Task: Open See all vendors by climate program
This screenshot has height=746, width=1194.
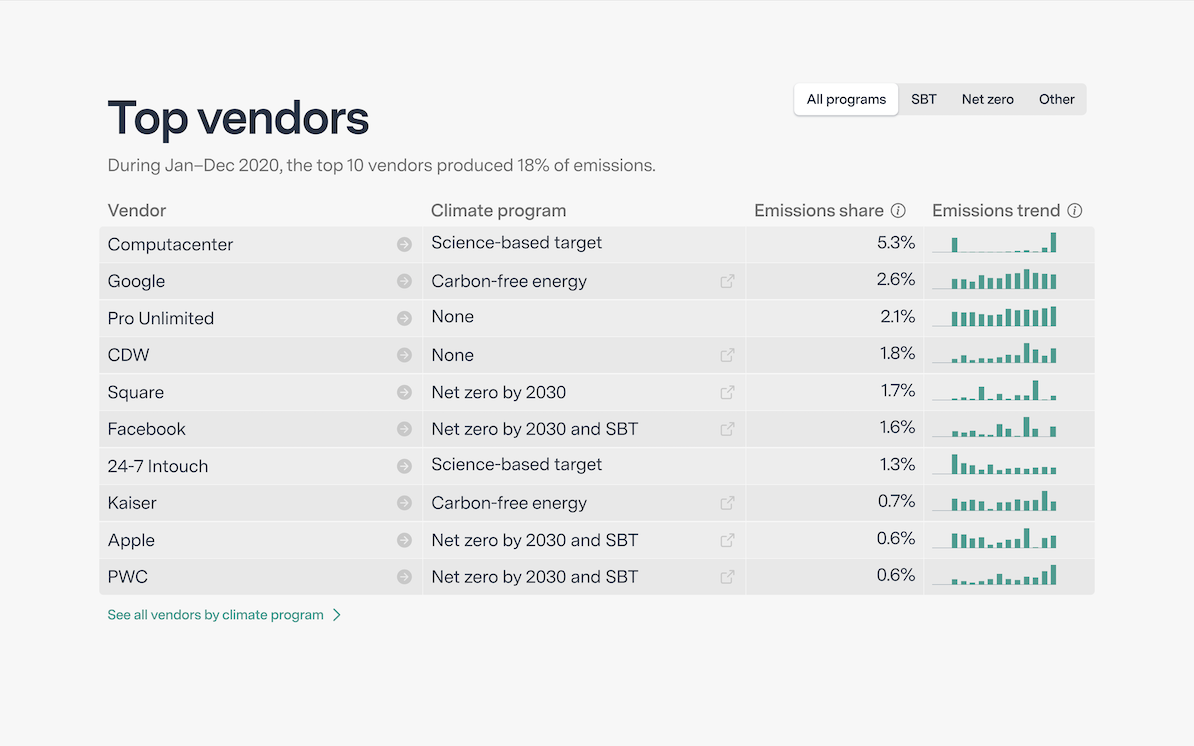Action: click(x=215, y=615)
